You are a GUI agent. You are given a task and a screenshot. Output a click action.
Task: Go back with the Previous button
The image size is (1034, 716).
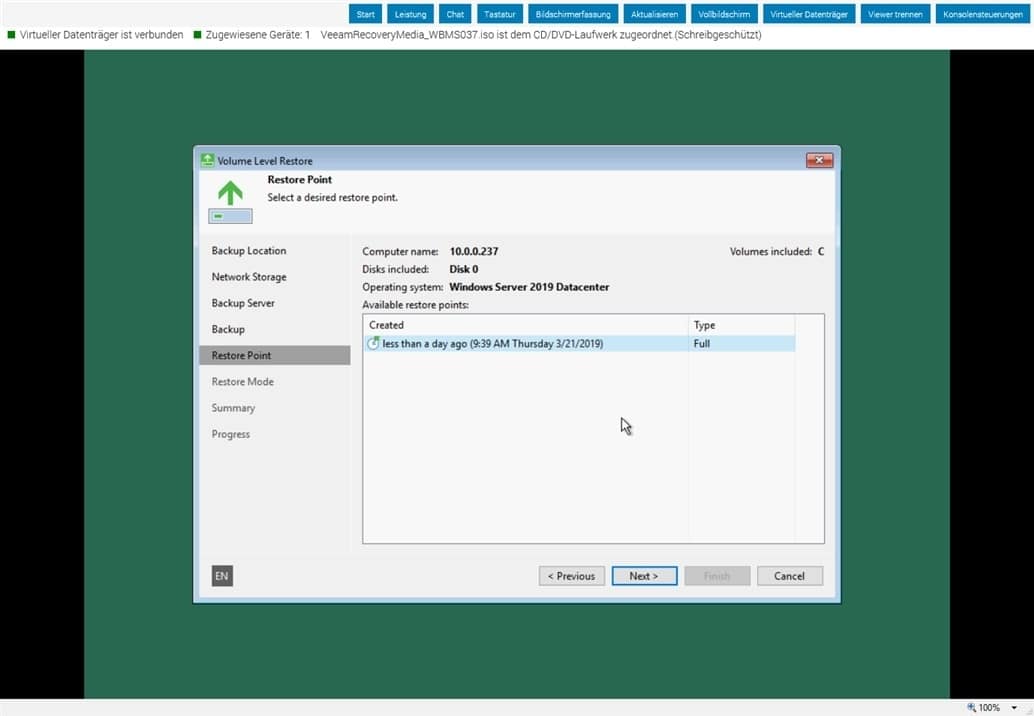(572, 576)
